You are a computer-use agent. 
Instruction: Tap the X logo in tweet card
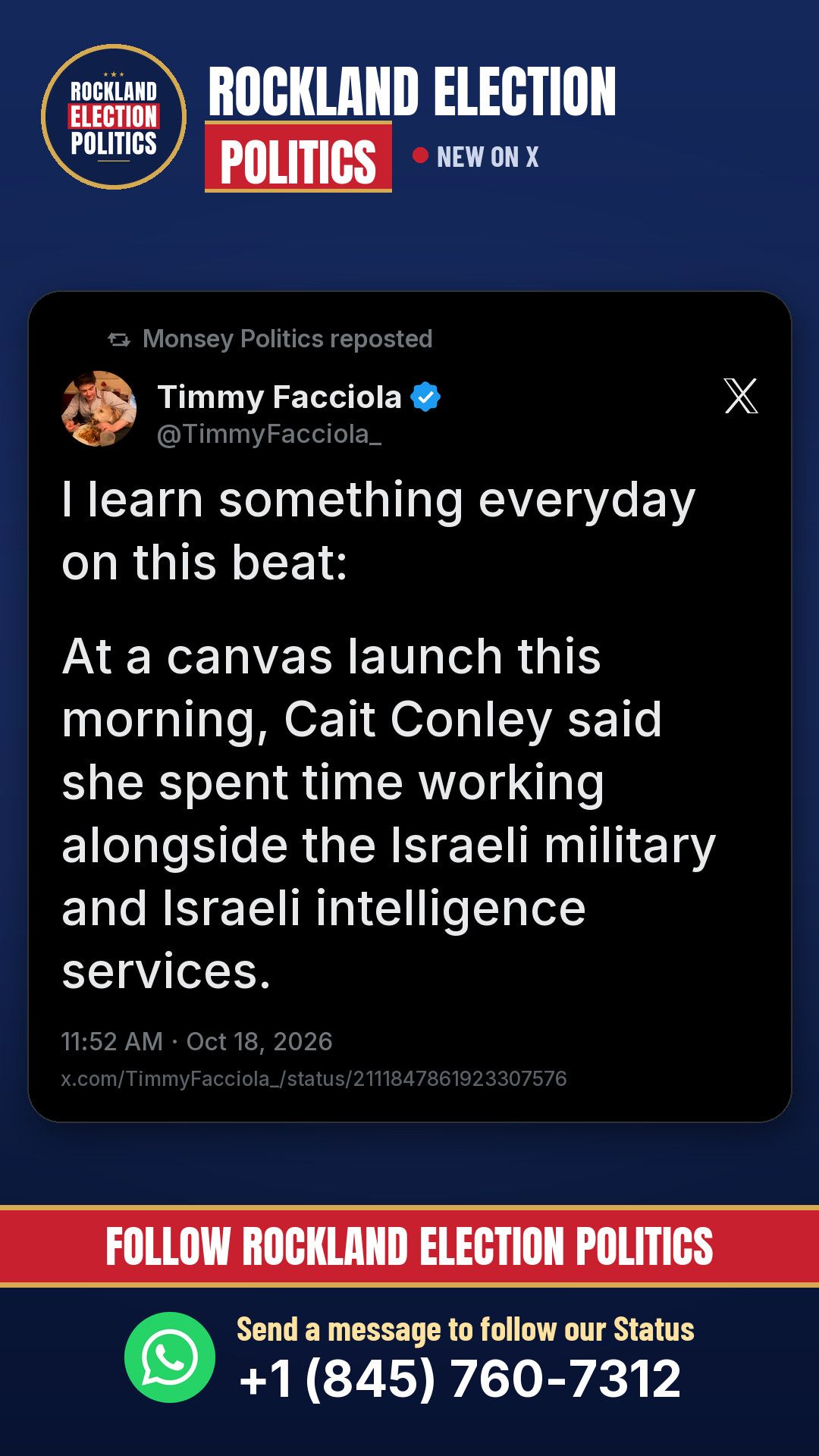click(741, 396)
